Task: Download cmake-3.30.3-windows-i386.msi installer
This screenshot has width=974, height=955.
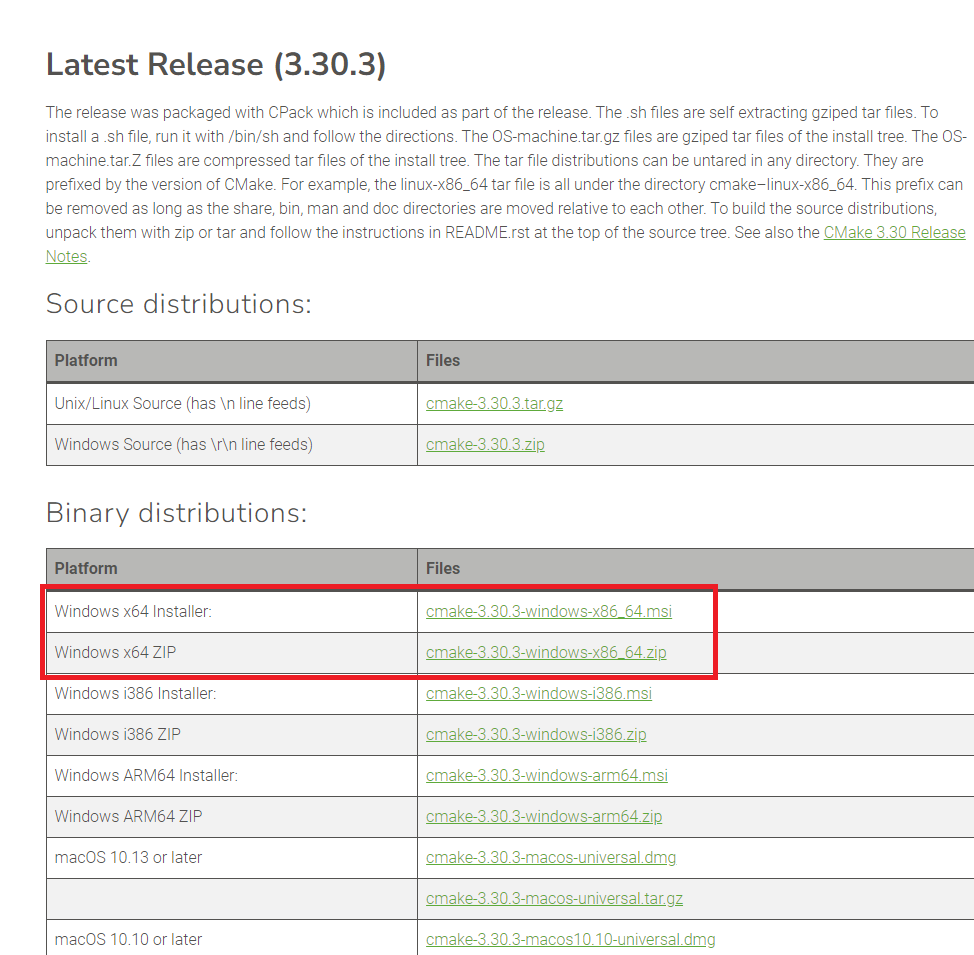Action: [x=539, y=693]
